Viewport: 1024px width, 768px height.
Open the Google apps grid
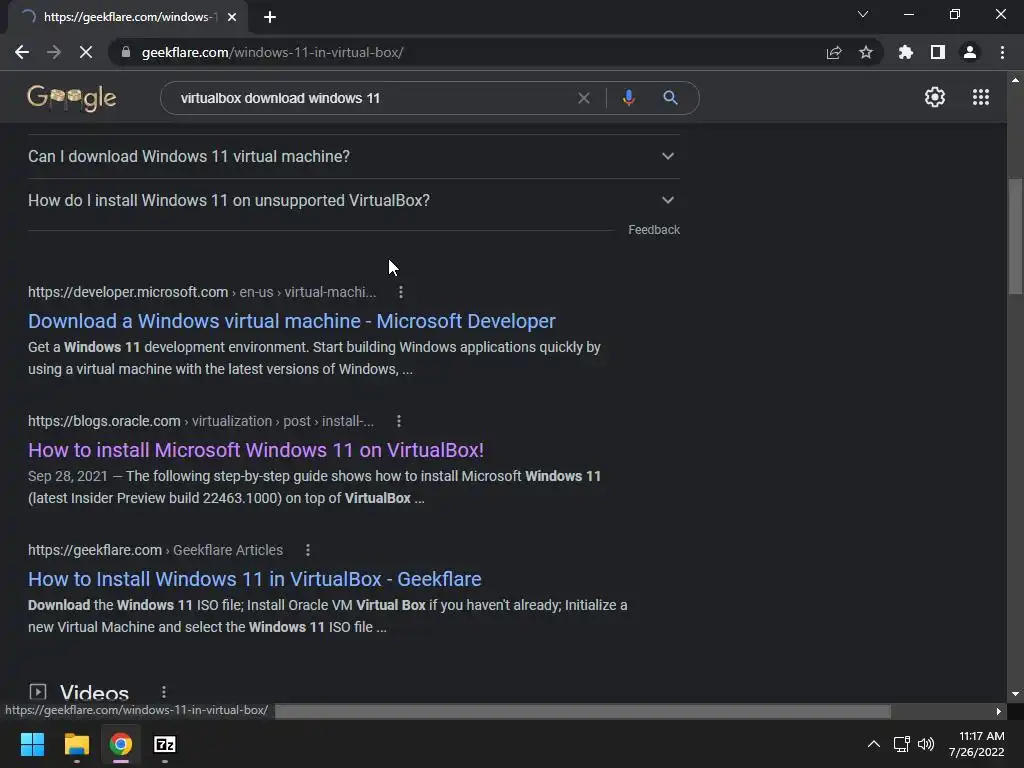pyautogui.click(x=980, y=97)
